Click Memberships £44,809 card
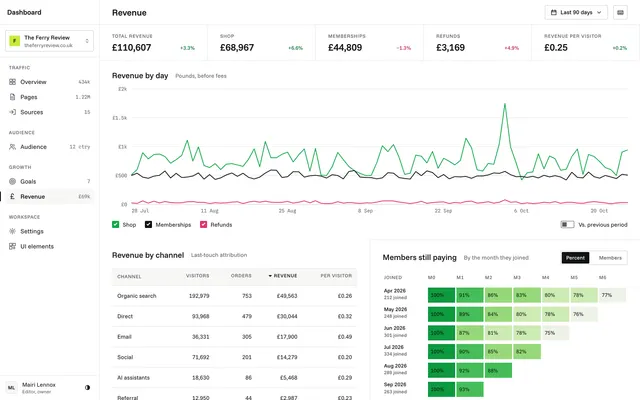 (x=369, y=43)
